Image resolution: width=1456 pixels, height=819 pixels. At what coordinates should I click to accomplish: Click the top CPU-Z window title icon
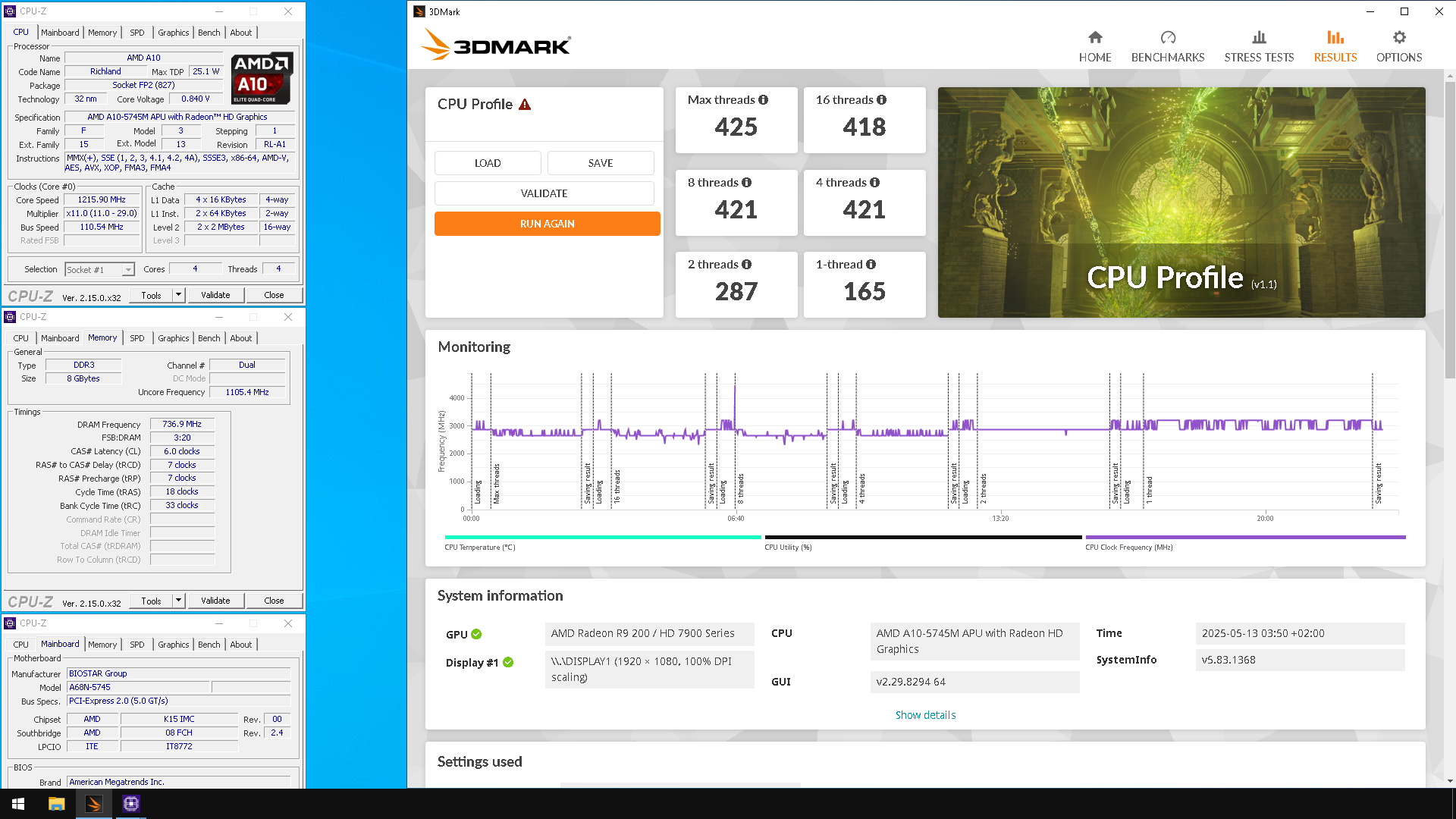point(10,11)
